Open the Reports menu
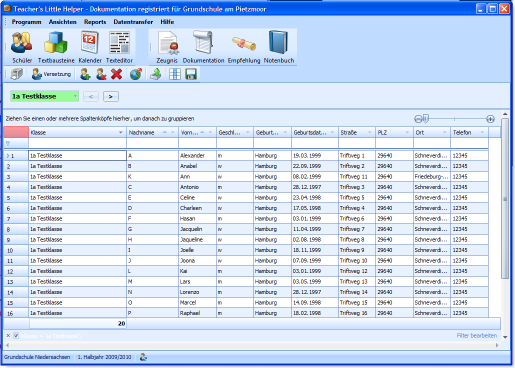515x368 pixels. point(95,22)
